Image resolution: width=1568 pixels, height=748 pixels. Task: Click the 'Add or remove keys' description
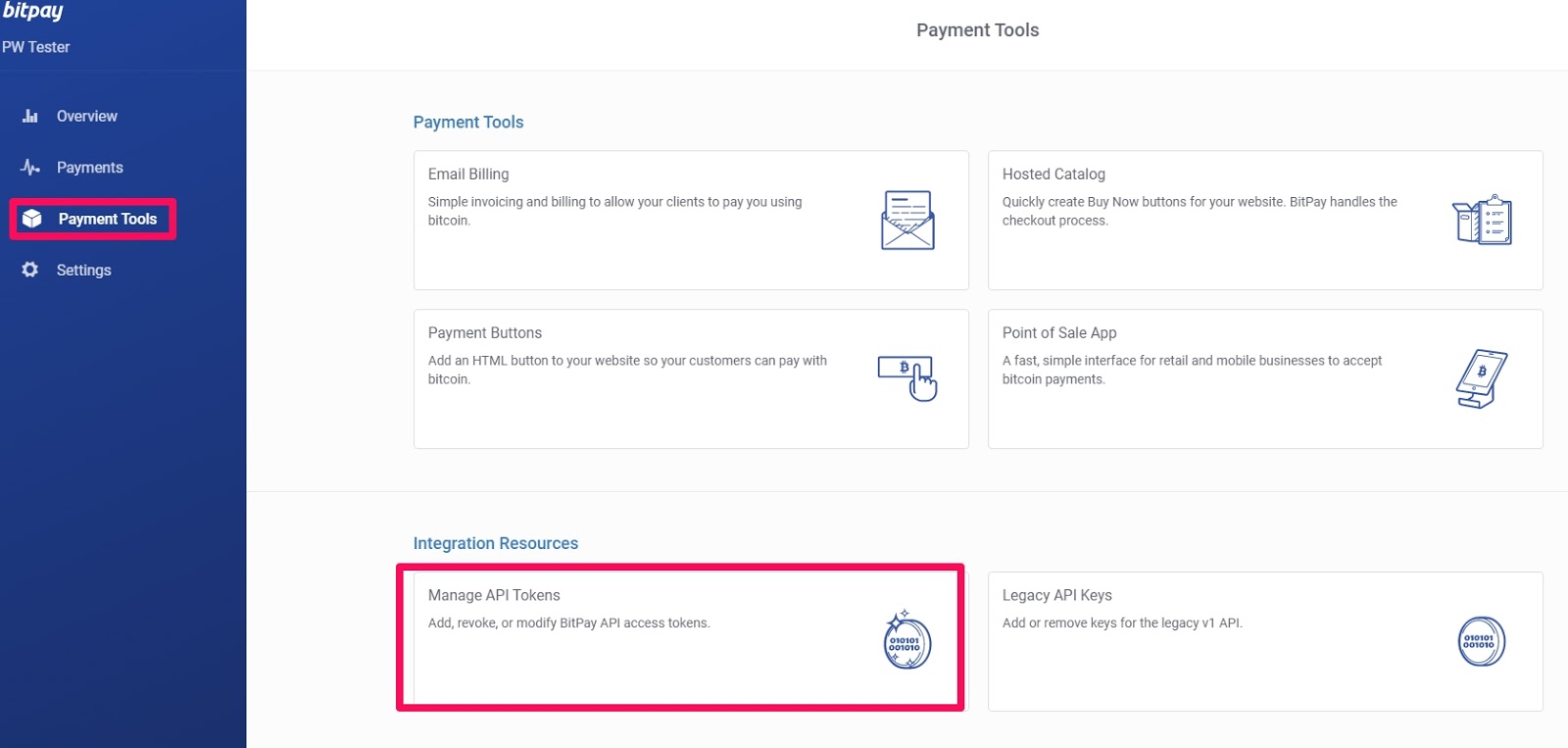(x=1122, y=623)
